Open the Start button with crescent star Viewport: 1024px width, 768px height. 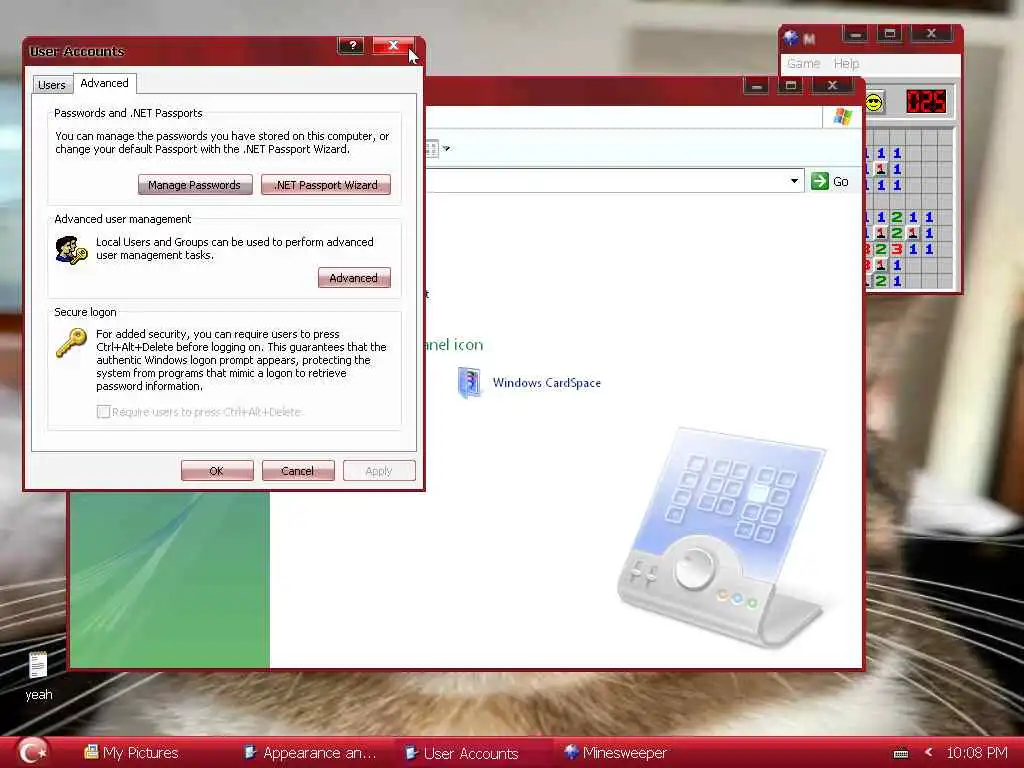pos(32,752)
